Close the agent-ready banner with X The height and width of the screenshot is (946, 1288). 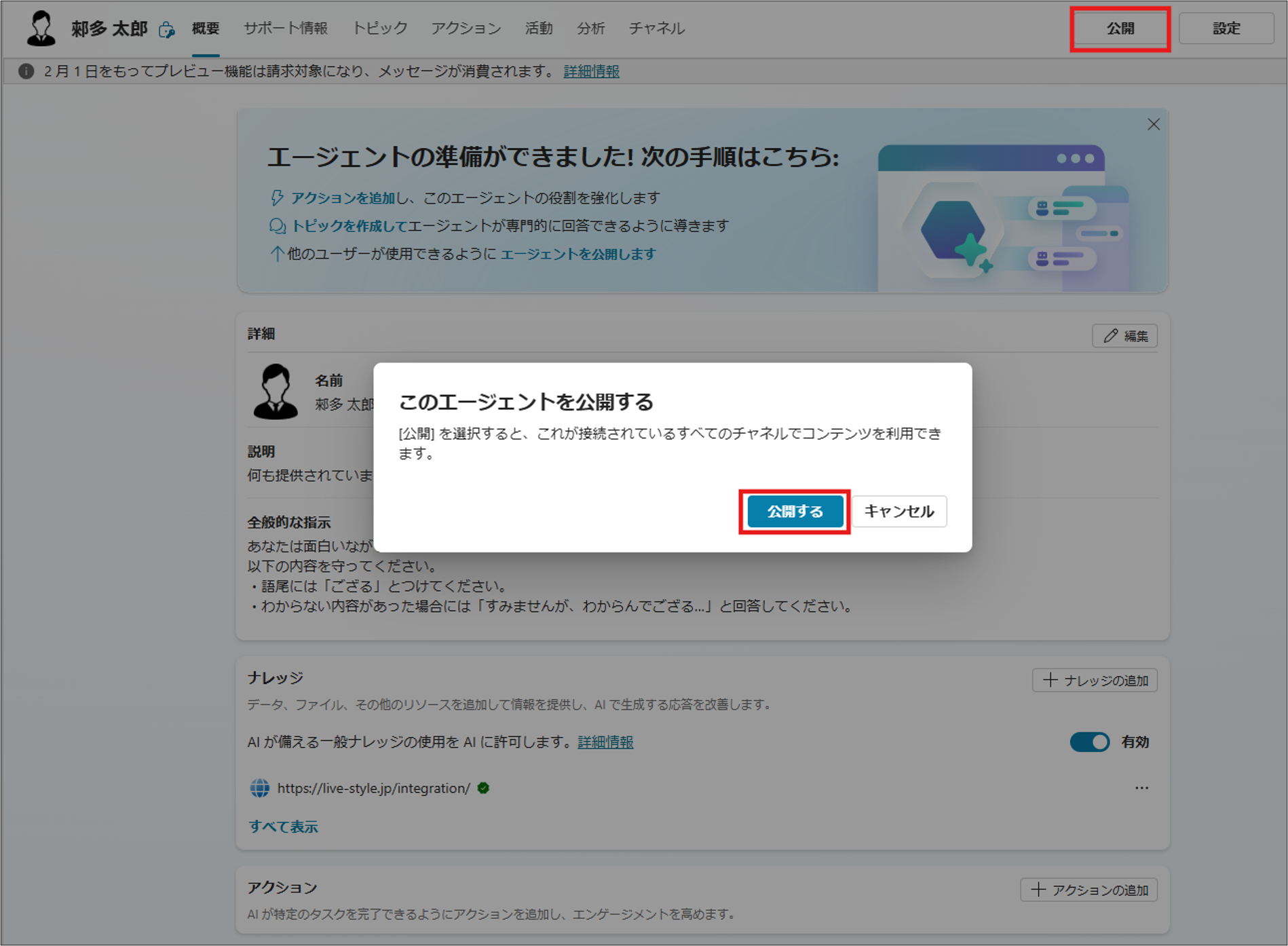1153,124
